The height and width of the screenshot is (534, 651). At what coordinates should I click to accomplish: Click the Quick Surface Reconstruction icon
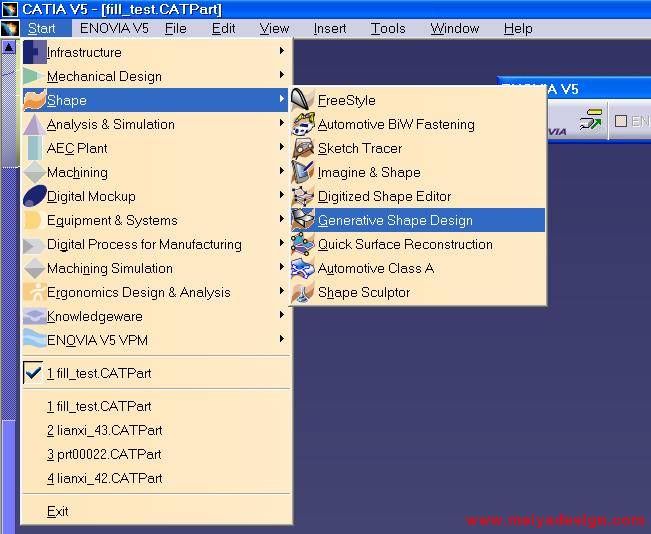click(x=303, y=244)
